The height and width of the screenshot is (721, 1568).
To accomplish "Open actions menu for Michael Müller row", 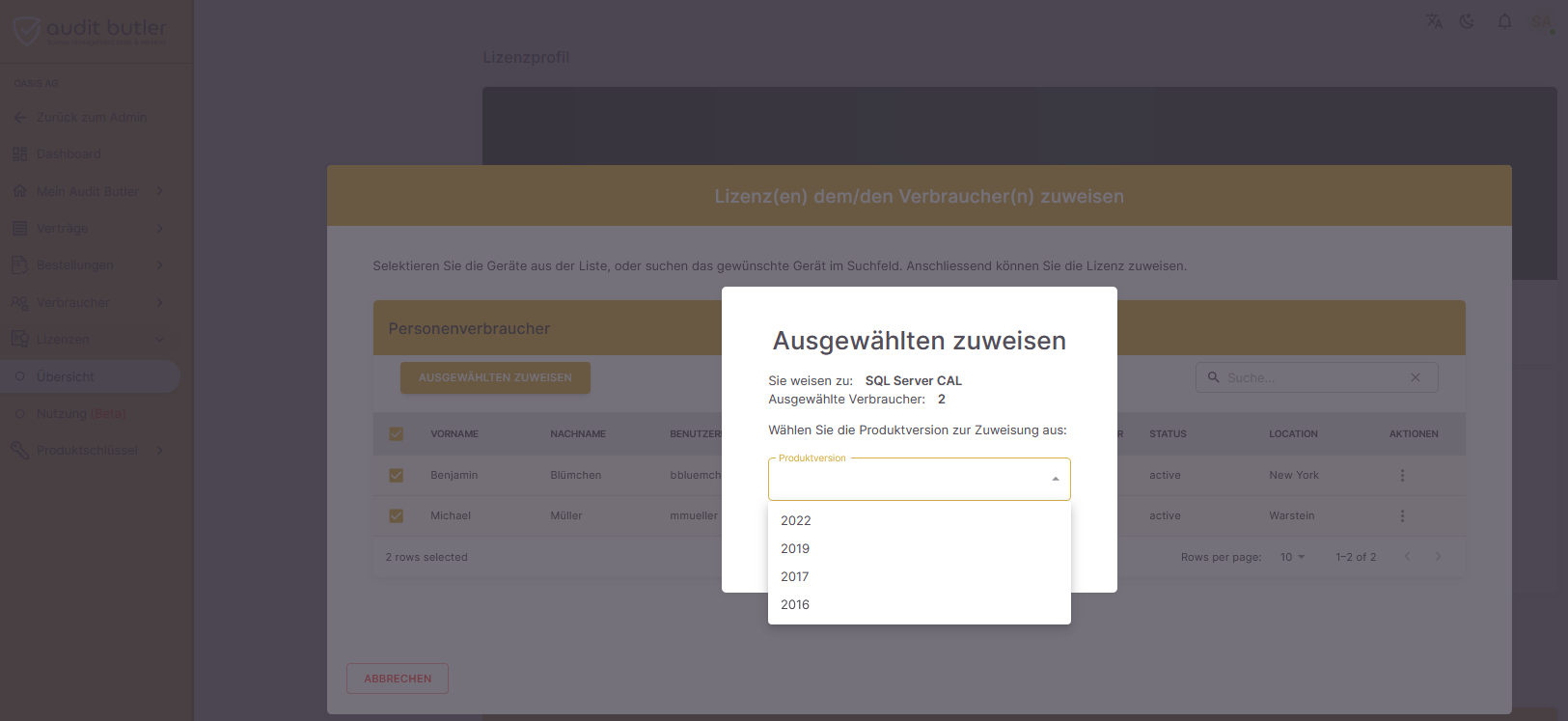I will (1402, 516).
